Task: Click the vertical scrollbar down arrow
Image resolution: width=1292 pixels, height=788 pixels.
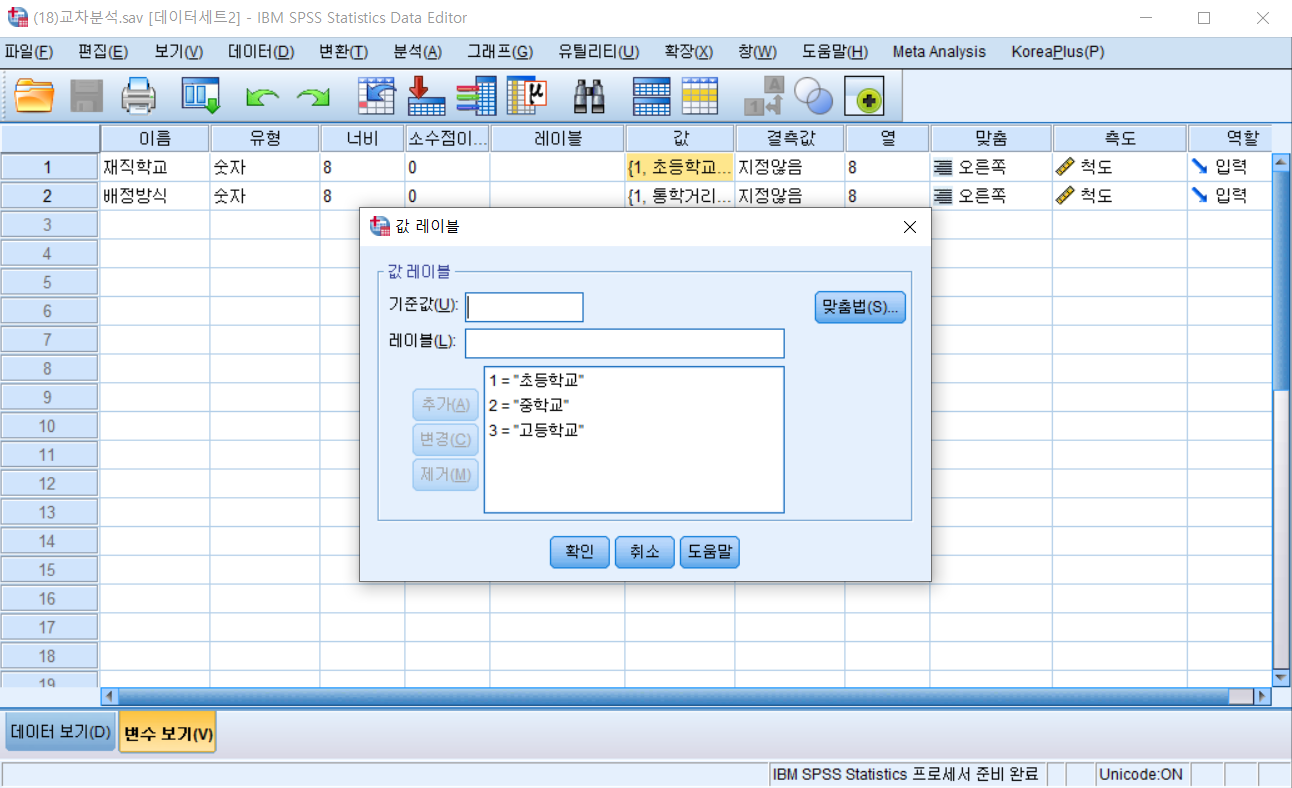Action: tap(1281, 677)
